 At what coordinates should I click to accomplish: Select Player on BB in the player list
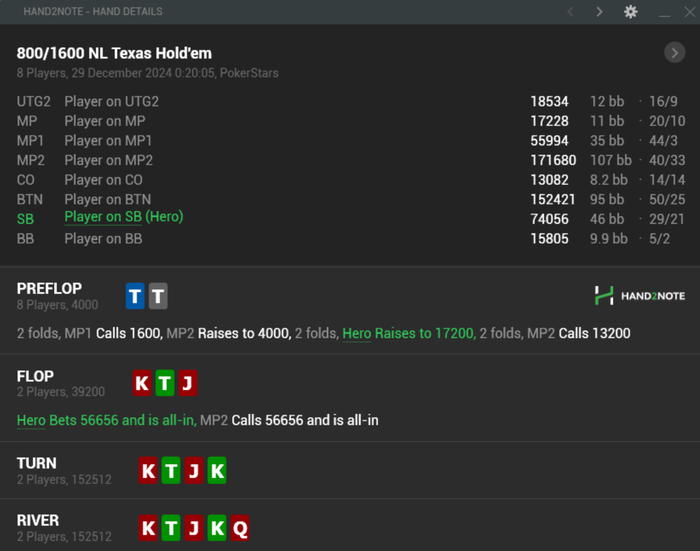pyautogui.click(x=103, y=239)
